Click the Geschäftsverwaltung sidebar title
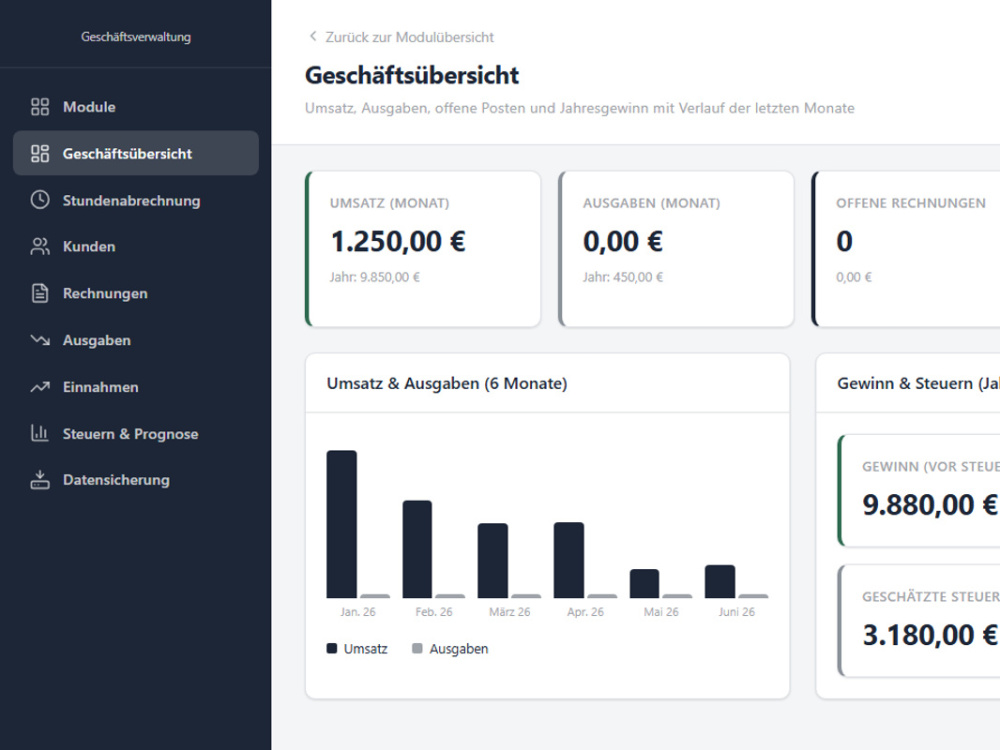The width and height of the screenshot is (1000, 750). (136, 37)
